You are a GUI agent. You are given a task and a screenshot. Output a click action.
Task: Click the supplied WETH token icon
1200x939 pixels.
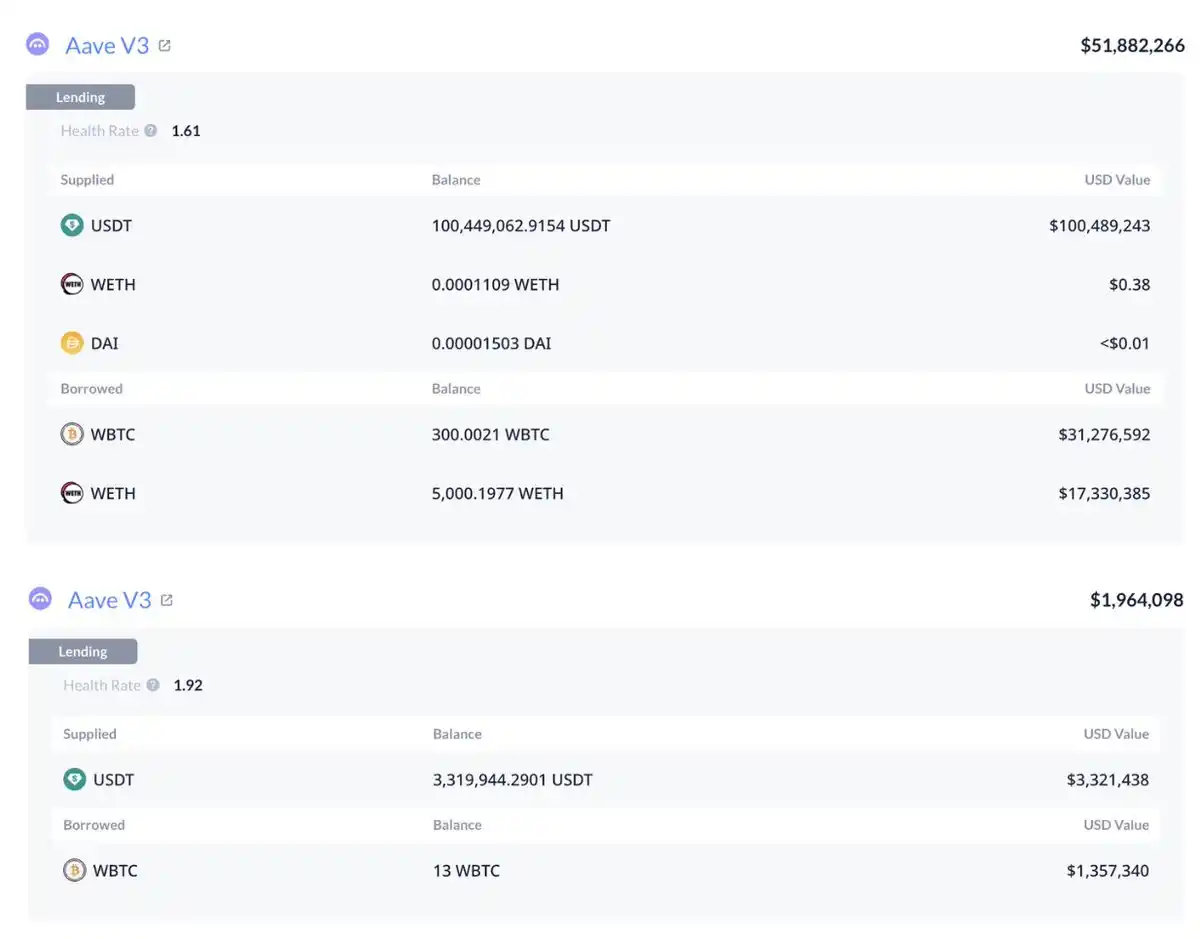72,284
